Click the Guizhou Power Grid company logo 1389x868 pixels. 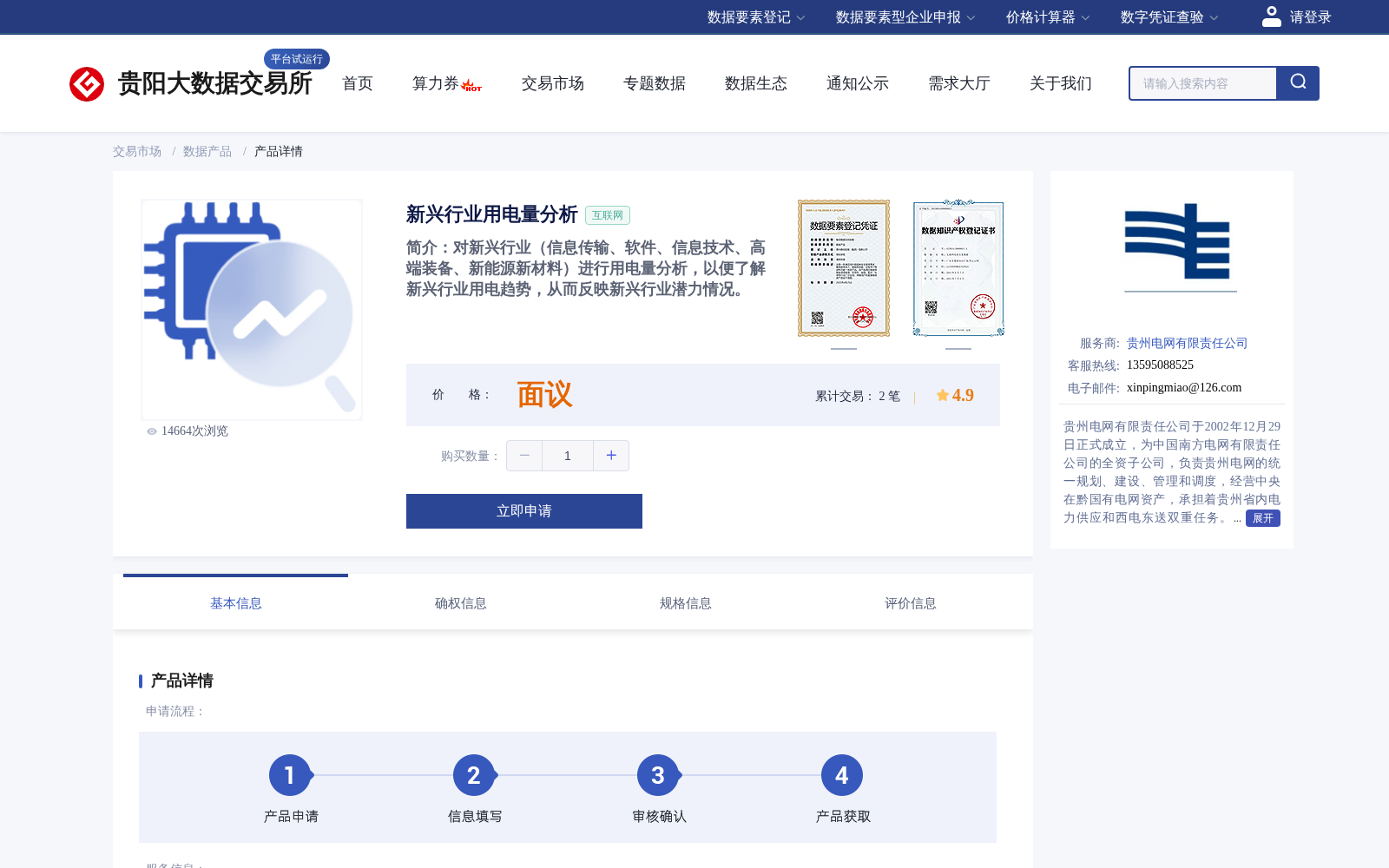(x=1181, y=247)
